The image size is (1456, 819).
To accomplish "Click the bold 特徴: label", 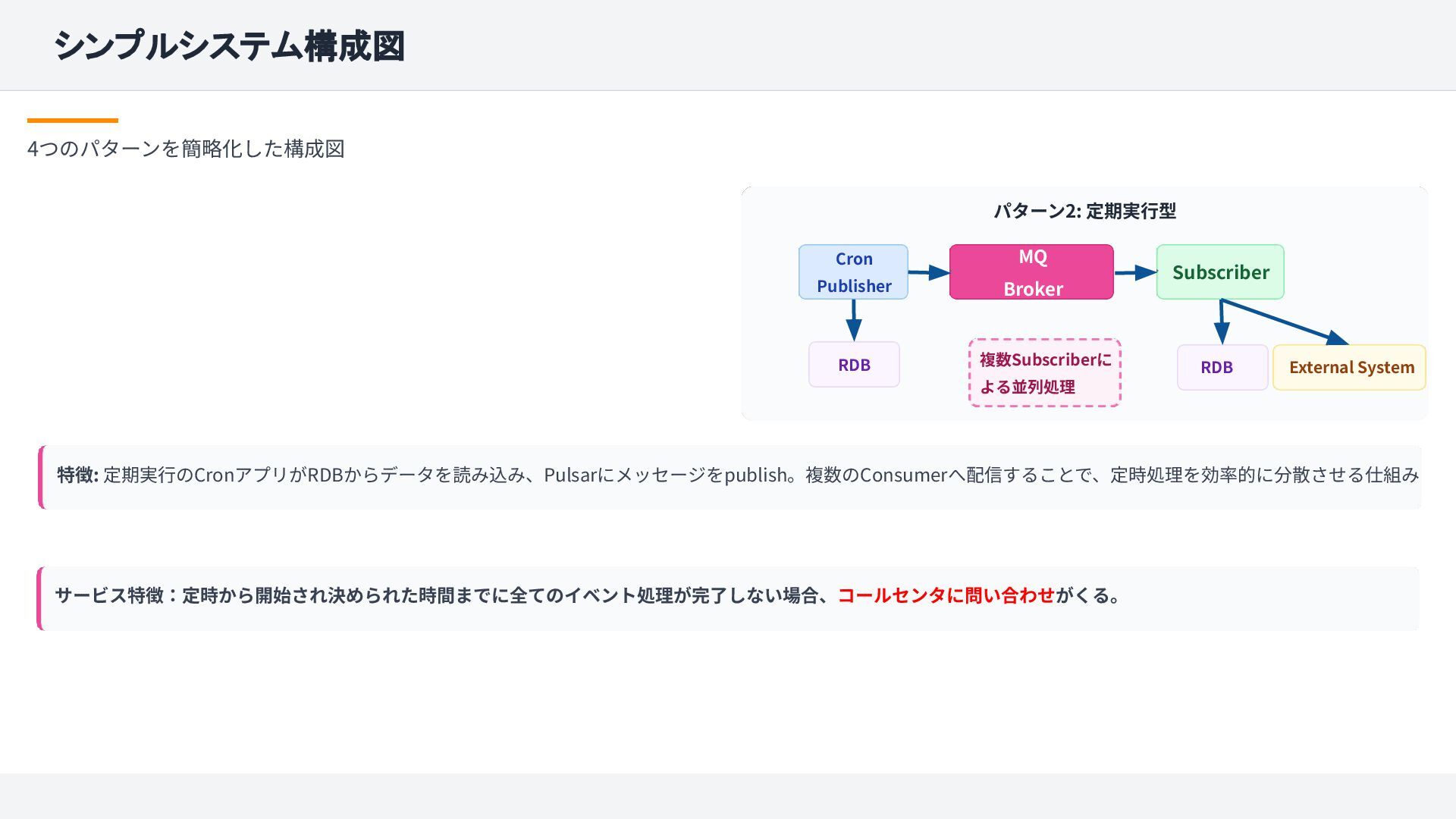I will tap(77, 475).
